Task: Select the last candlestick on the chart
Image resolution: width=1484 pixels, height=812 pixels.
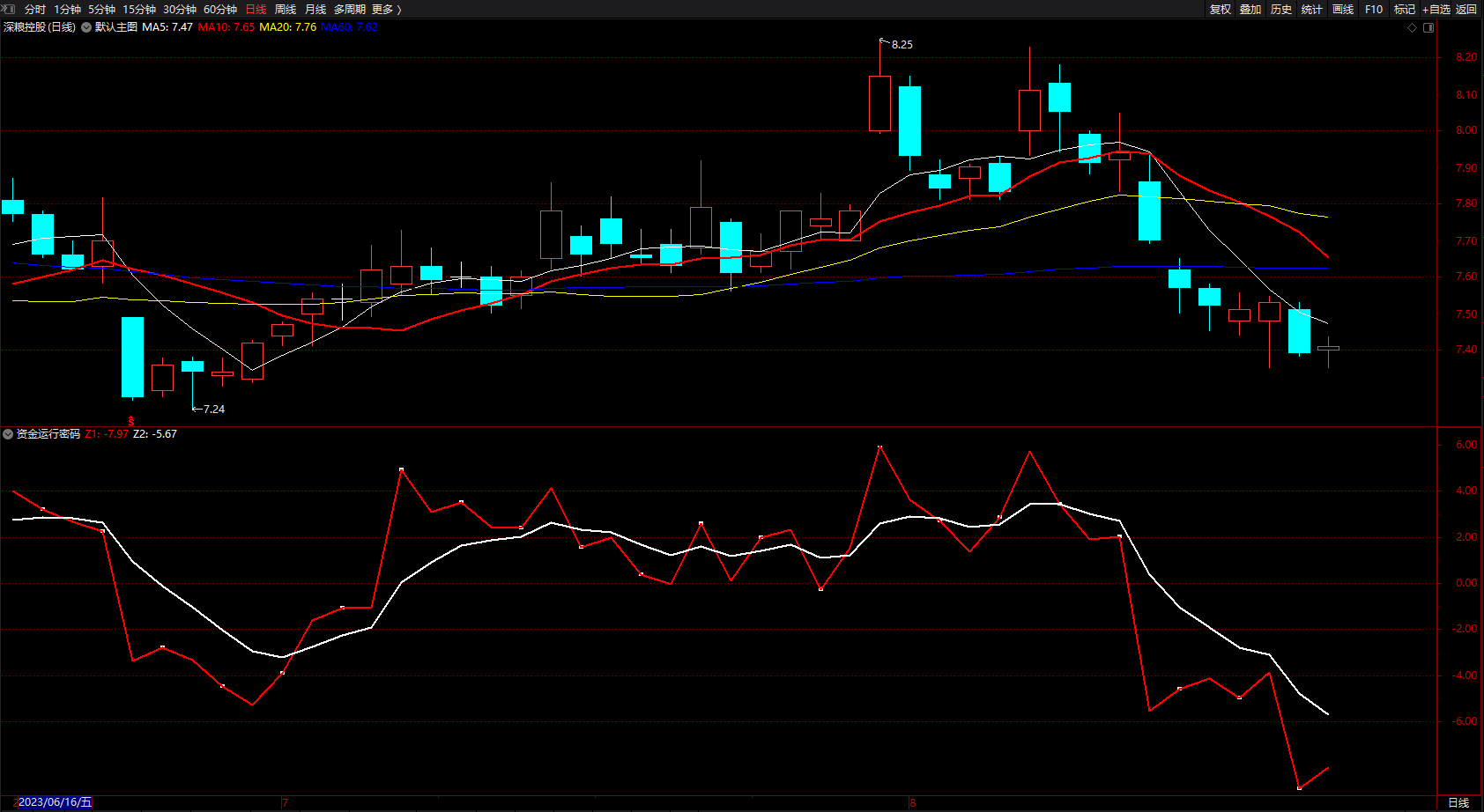Action: 1328,351
